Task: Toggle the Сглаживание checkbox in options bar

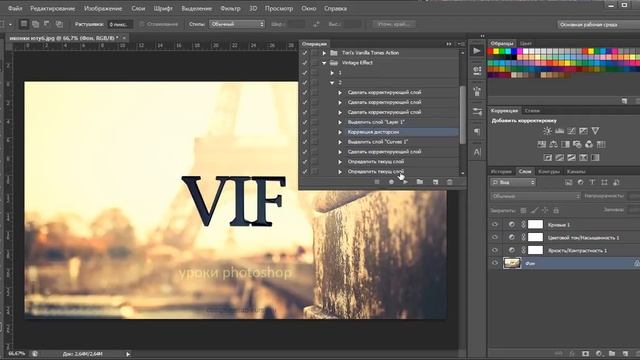Action: tap(142, 24)
